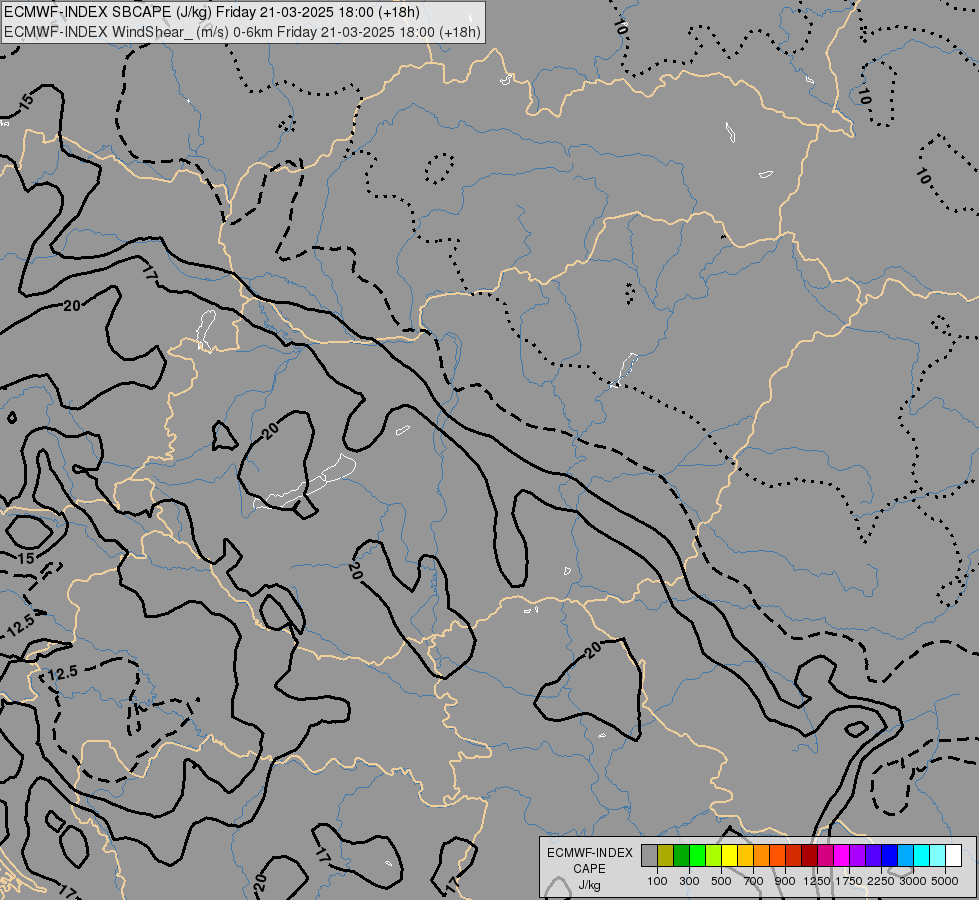Select the amber swatch left of 700 tick
The height and width of the screenshot is (900, 979).
[x=745, y=855]
